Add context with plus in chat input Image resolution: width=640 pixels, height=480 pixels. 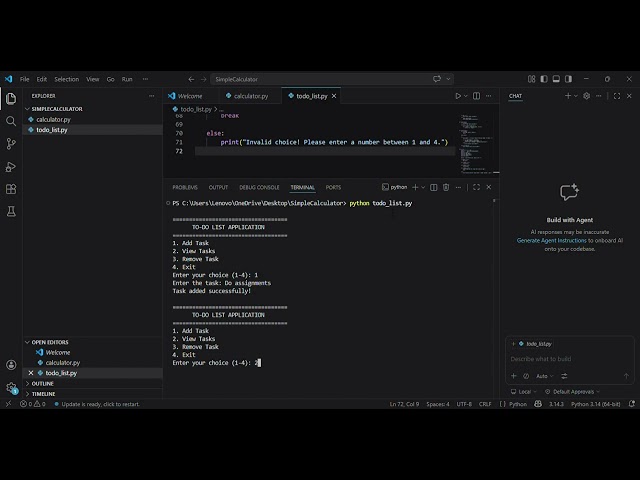pos(513,376)
